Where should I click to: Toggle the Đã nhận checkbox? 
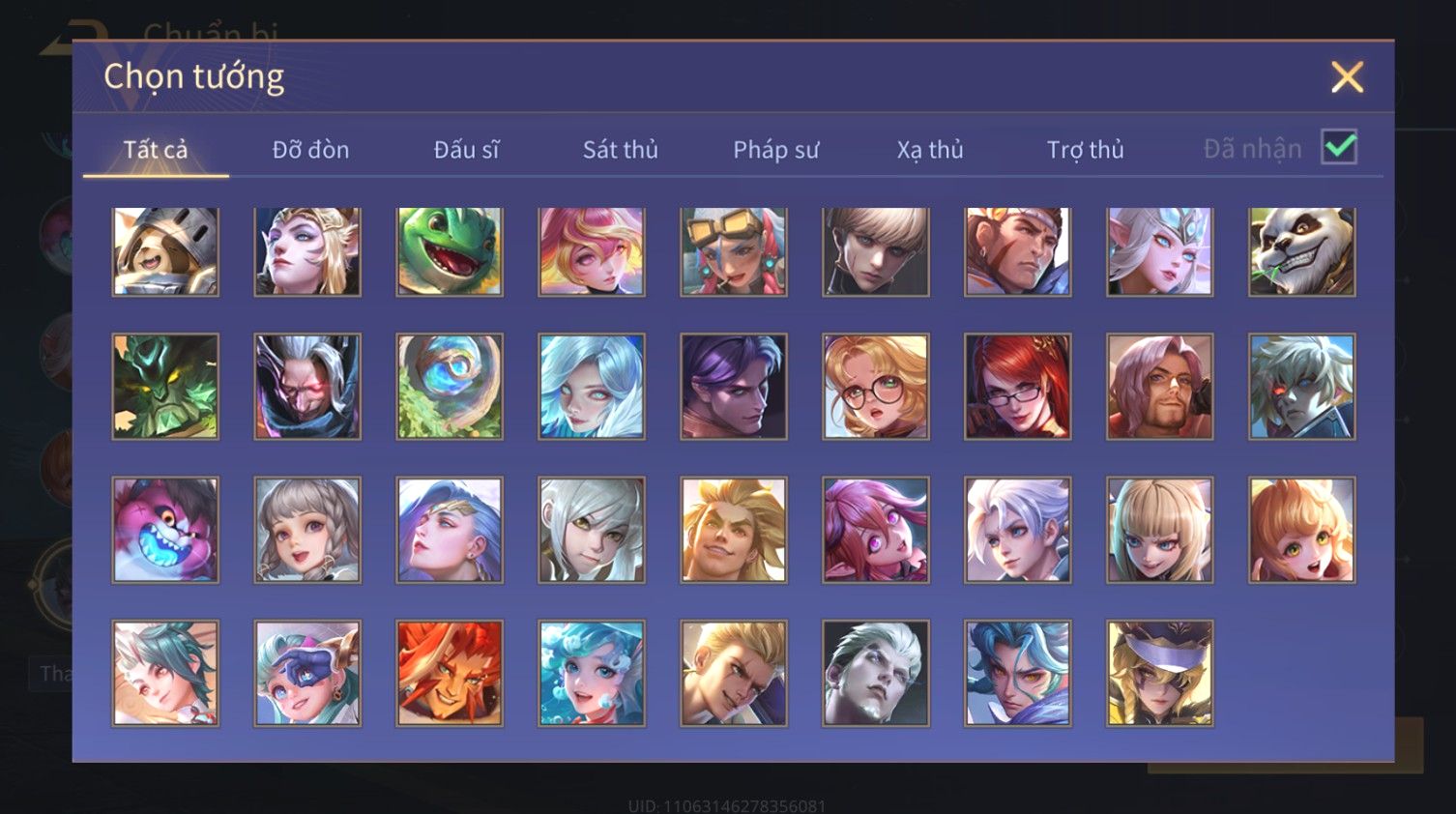(x=1339, y=148)
